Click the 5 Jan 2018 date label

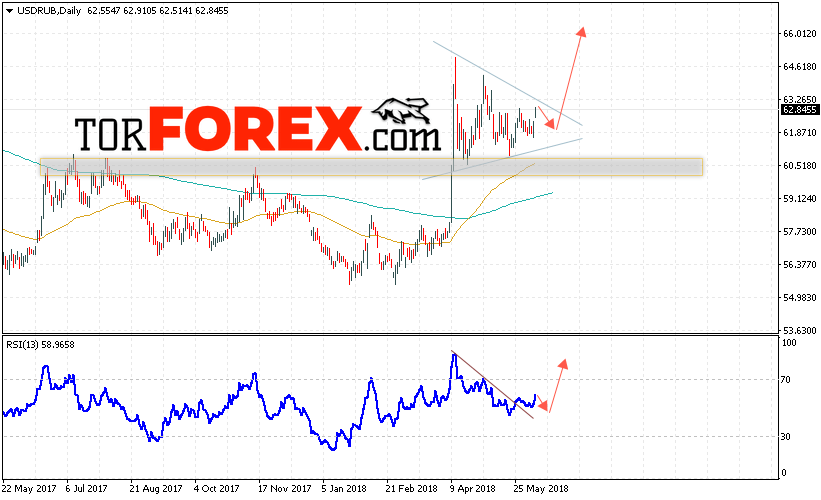344,488
